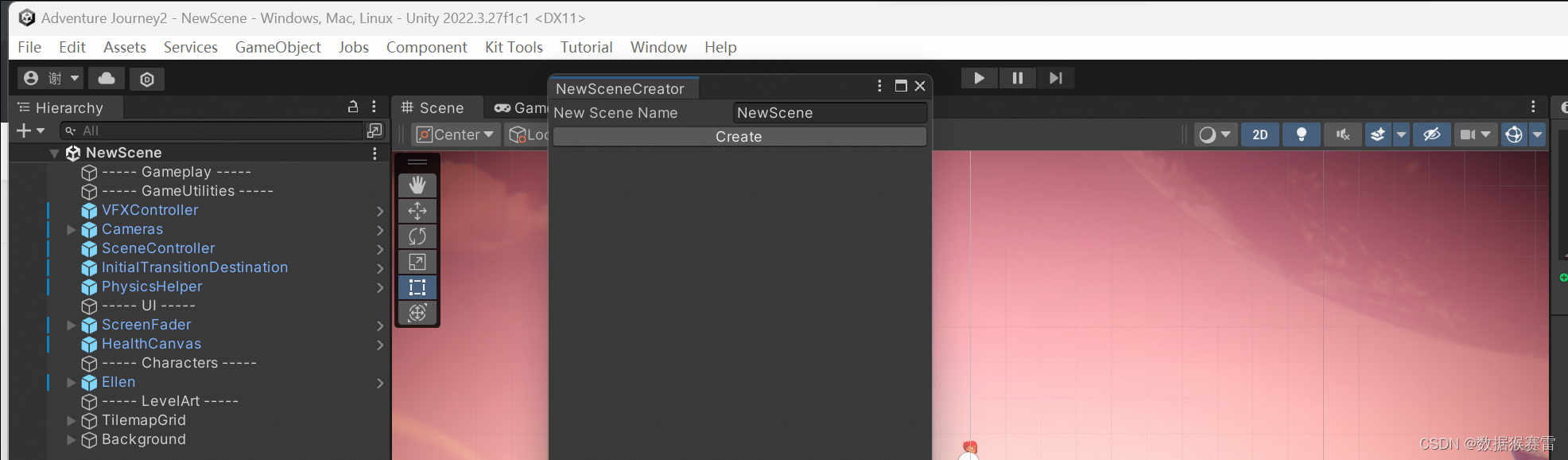Select the ----- UI ----- separator object
This screenshot has height=460, width=1568.
coord(149,306)
